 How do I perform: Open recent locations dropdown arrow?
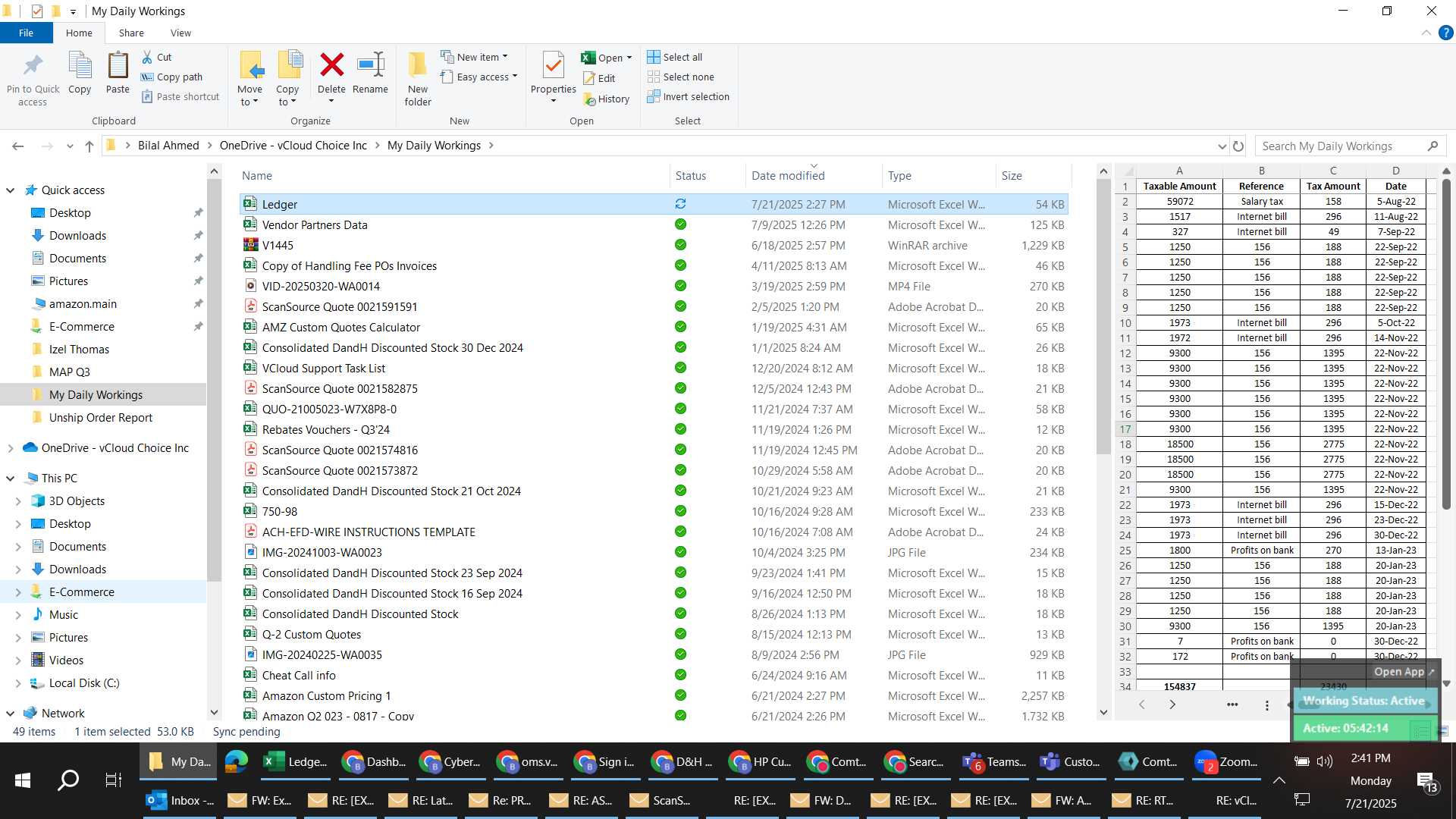coord(70,146)
